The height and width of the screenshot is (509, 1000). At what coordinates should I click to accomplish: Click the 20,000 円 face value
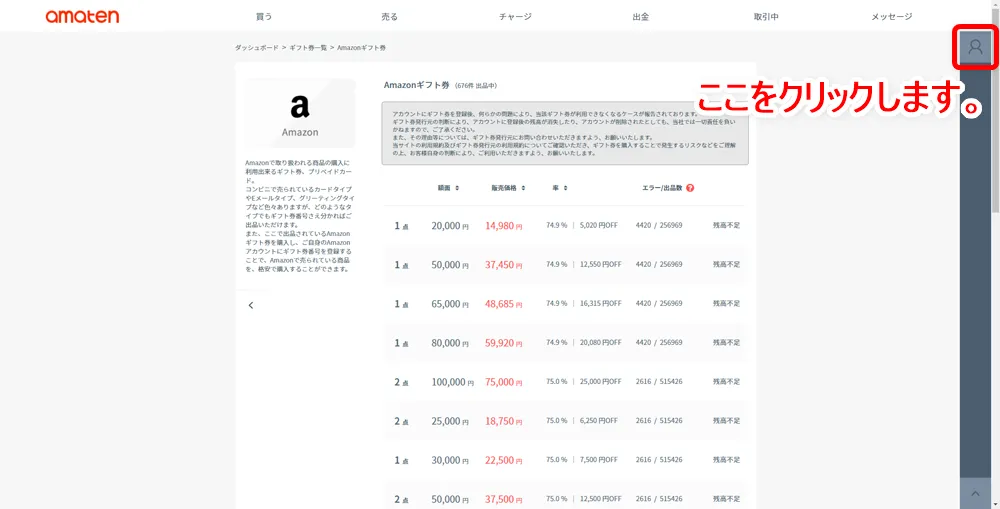coord(450,226)
